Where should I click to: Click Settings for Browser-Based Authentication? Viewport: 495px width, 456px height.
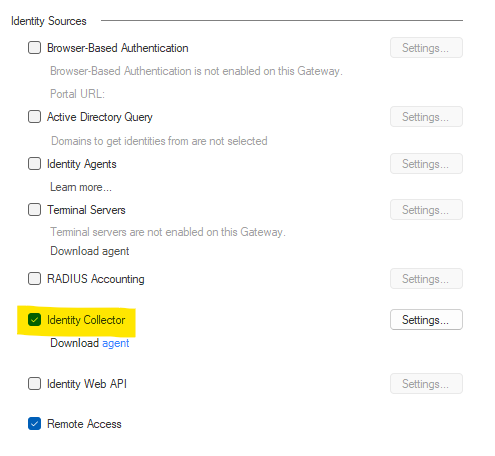[426, 48]
